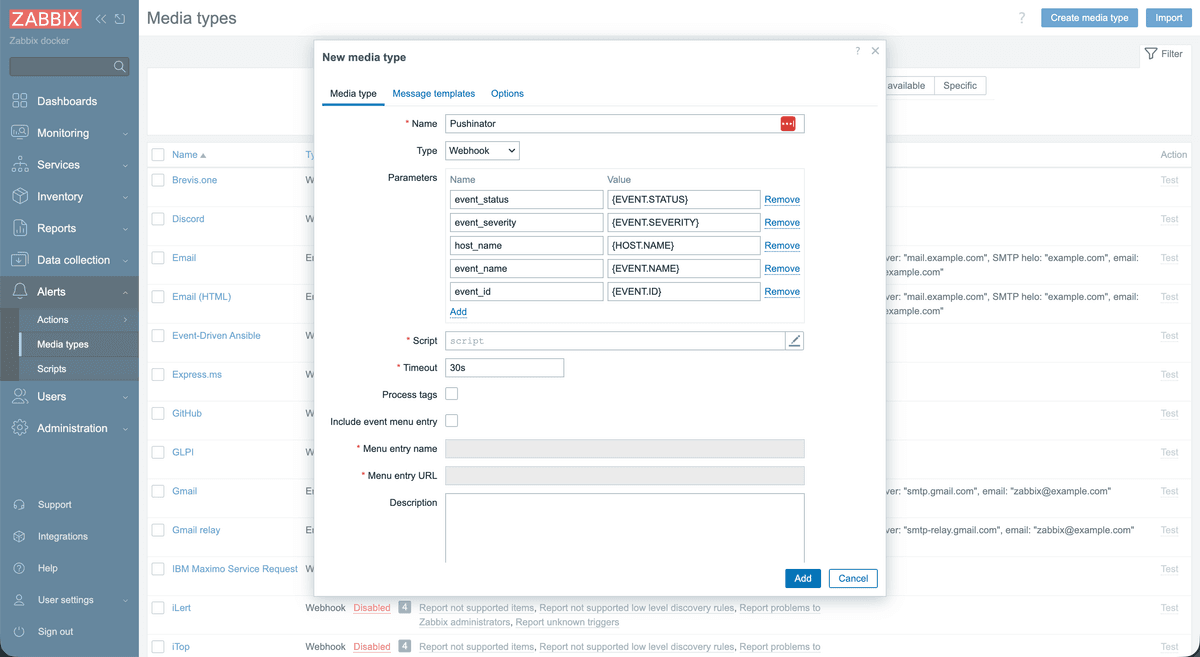Expand the Services menu chevron
Image resolution: width=1200 pixels, height=657 pixels.
125,165
